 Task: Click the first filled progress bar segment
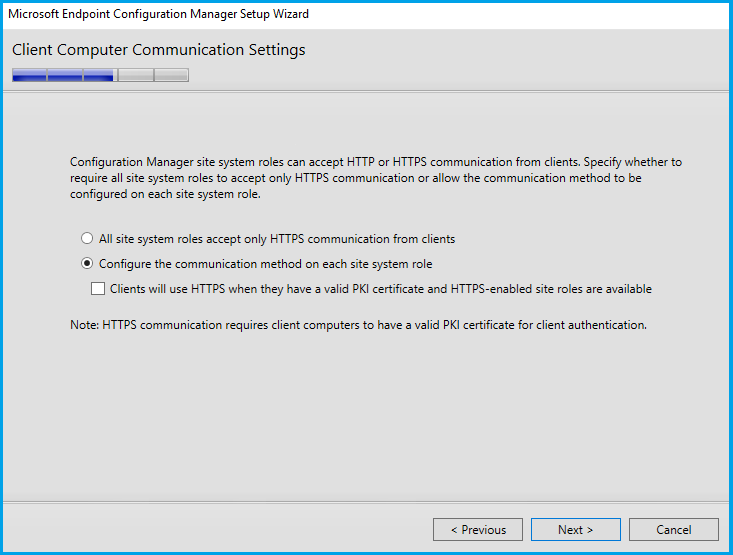29,75
